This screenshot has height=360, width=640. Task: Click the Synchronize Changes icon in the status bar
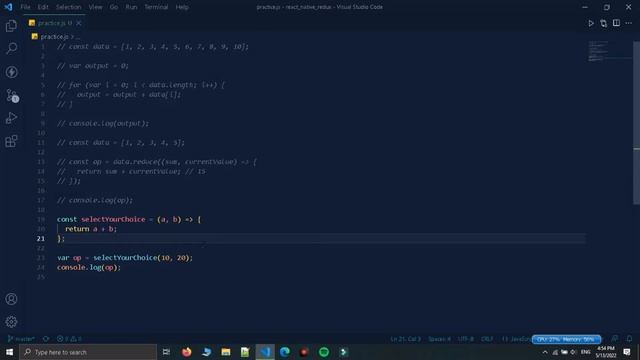click(x=46, y=339)
